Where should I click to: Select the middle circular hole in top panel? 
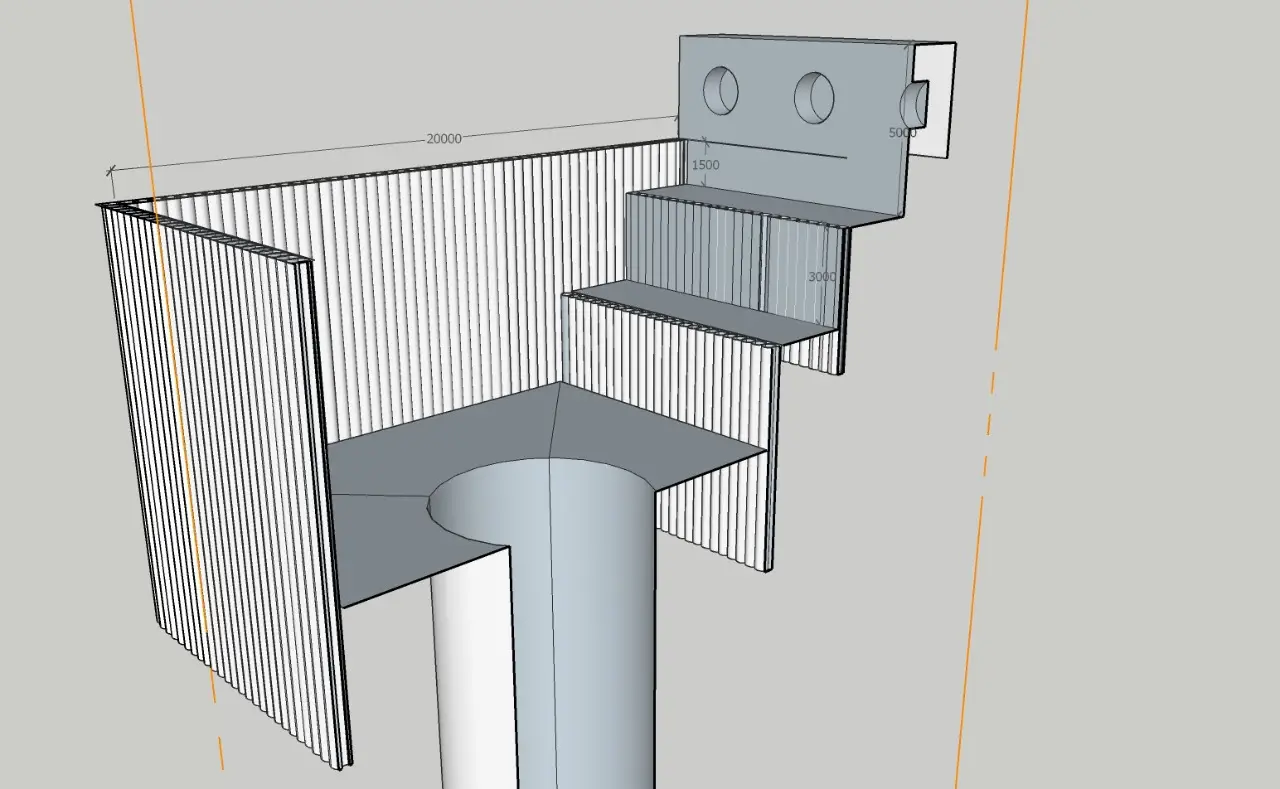(814, 97)
